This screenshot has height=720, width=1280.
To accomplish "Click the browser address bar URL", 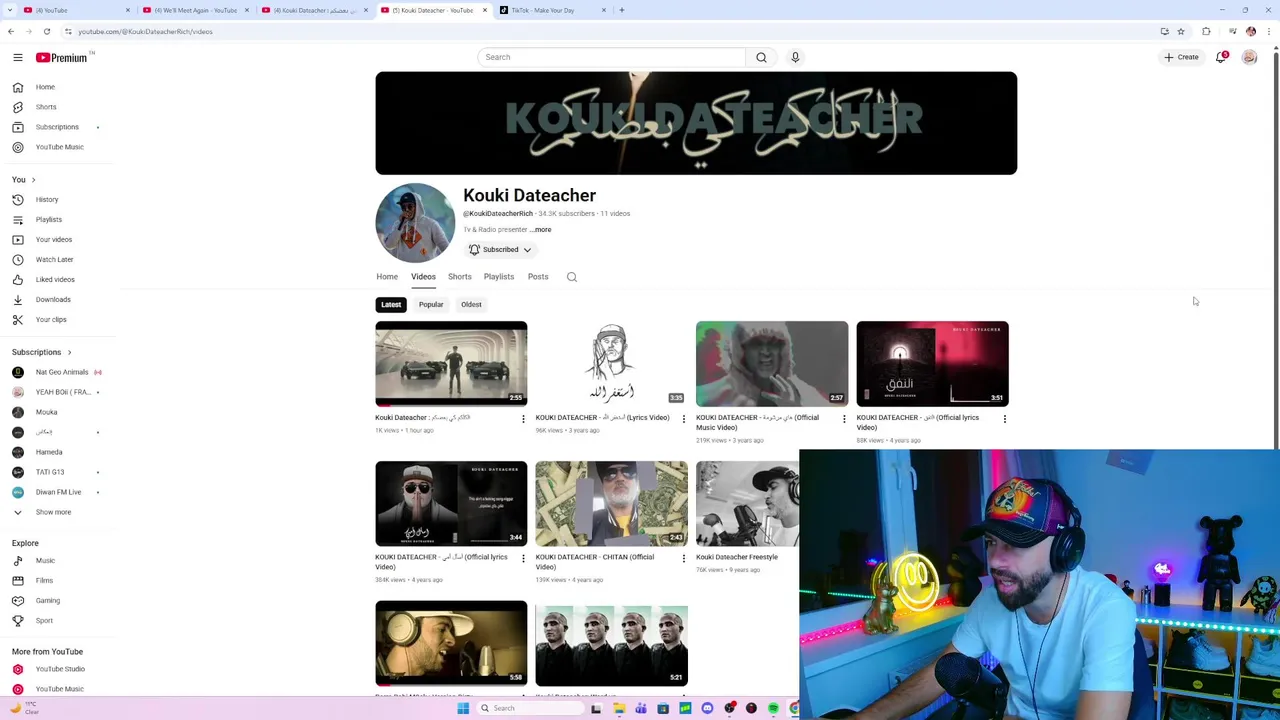I will tap(145, 31).
